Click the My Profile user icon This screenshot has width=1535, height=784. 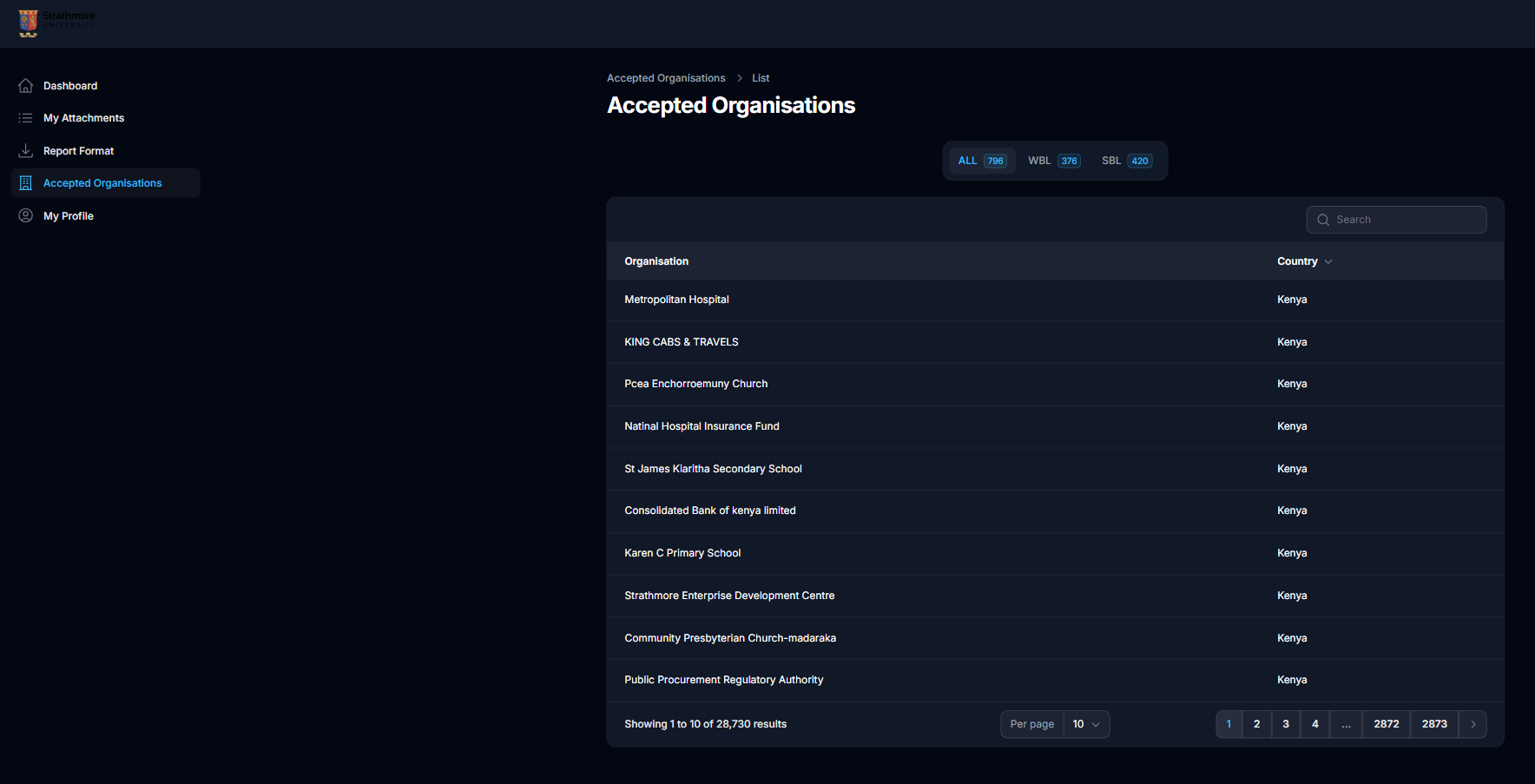coord(26,216)
